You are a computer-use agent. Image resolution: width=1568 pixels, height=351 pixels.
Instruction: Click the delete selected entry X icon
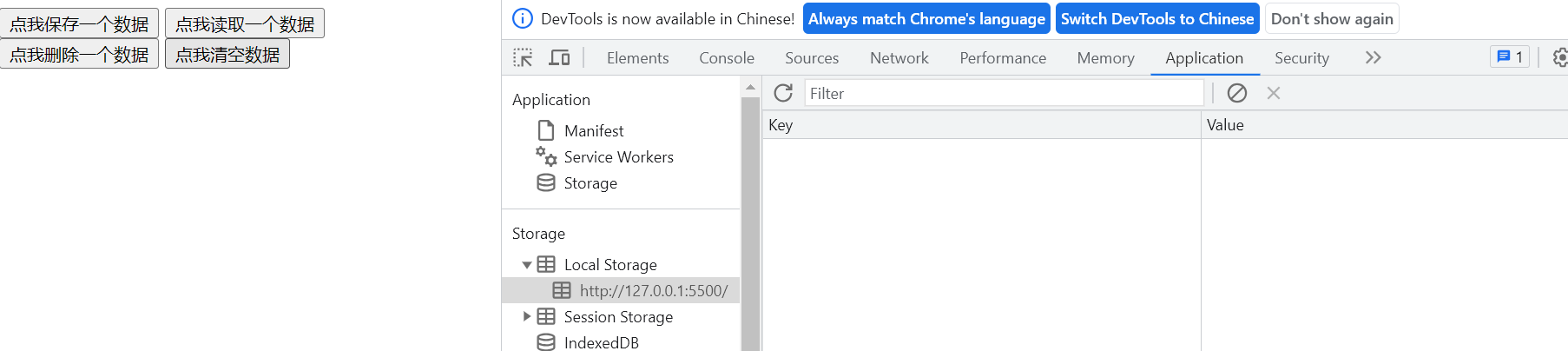[1274, 93]
